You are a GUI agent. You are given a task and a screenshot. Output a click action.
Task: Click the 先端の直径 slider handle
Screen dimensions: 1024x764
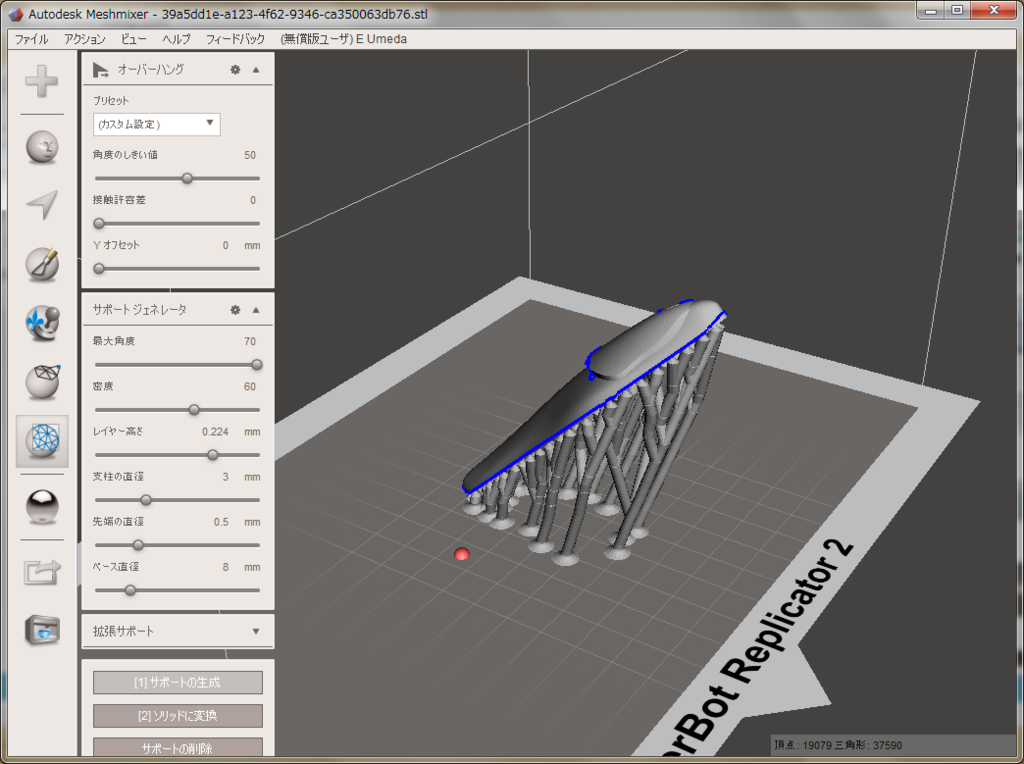[138, 545]
